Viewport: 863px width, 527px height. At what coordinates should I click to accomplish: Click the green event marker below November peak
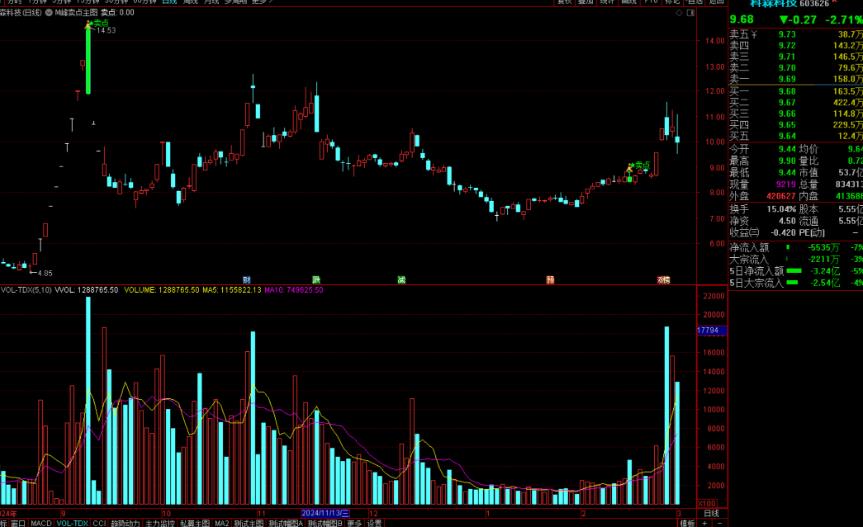coord(316,280)
